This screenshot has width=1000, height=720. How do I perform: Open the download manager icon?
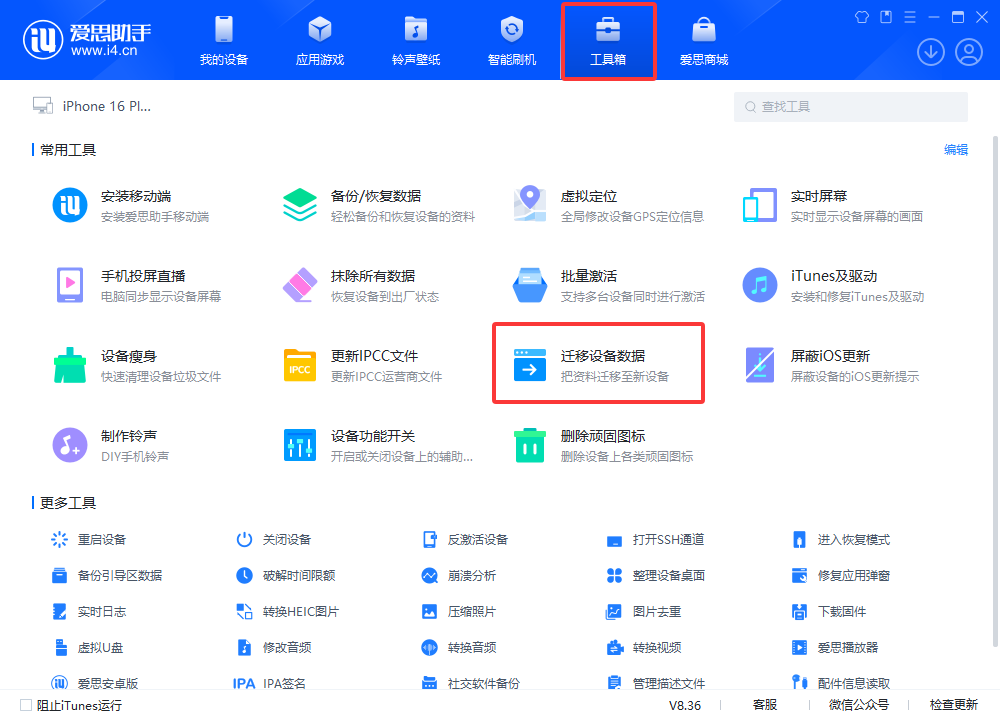click(x=931, y=51)
